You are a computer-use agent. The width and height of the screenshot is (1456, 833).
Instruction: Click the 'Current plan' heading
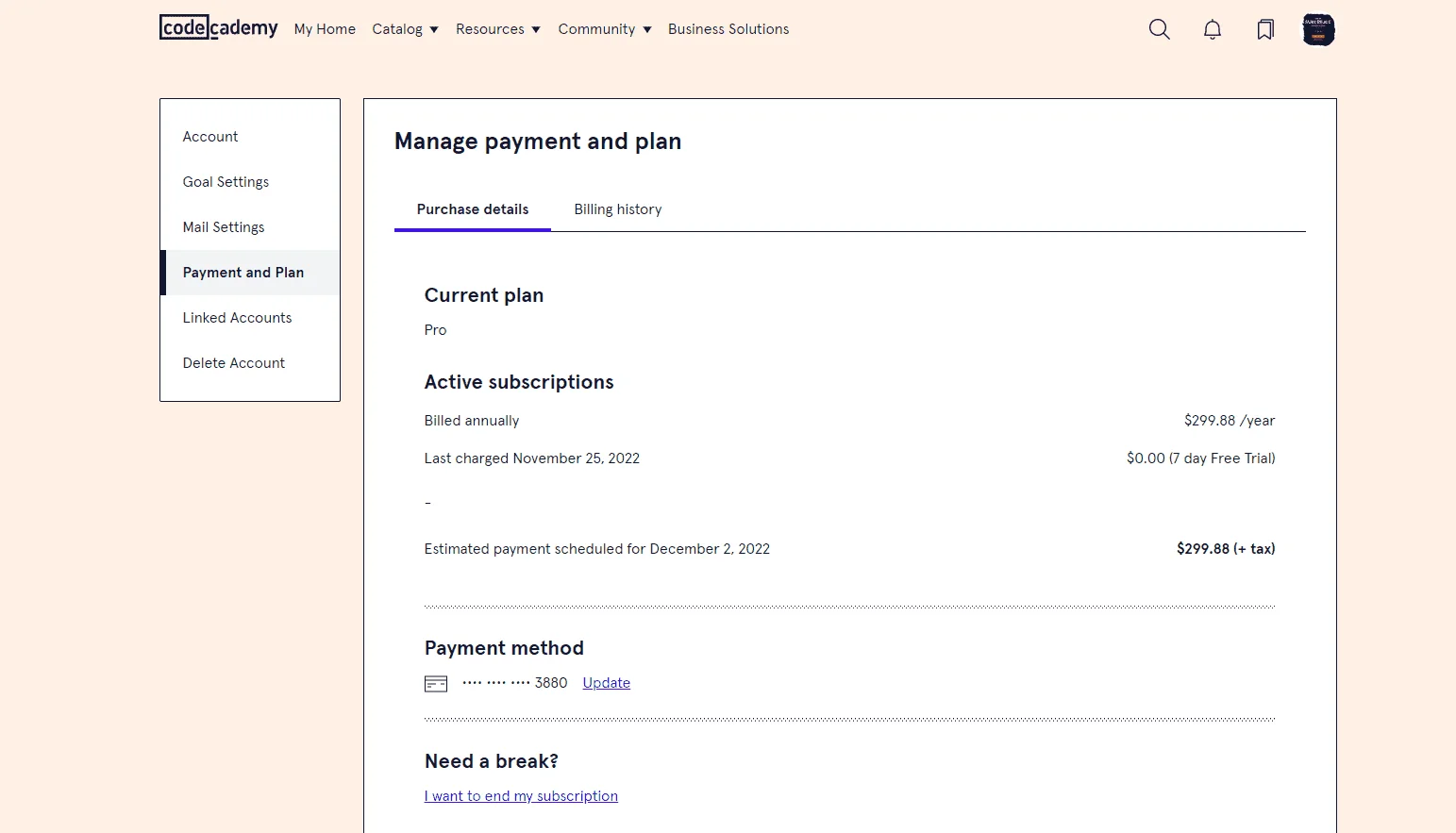[x=484, y=295]
